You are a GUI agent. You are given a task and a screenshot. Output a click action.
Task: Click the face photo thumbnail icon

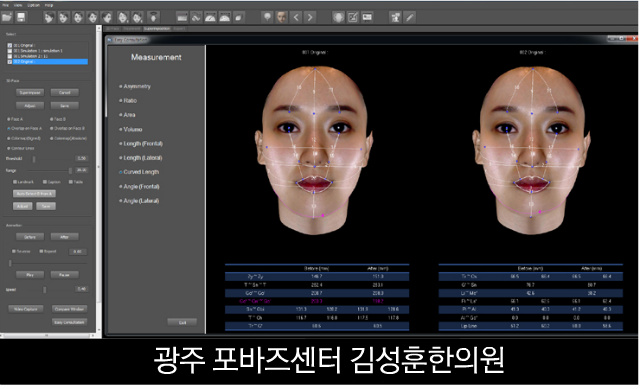282,17
